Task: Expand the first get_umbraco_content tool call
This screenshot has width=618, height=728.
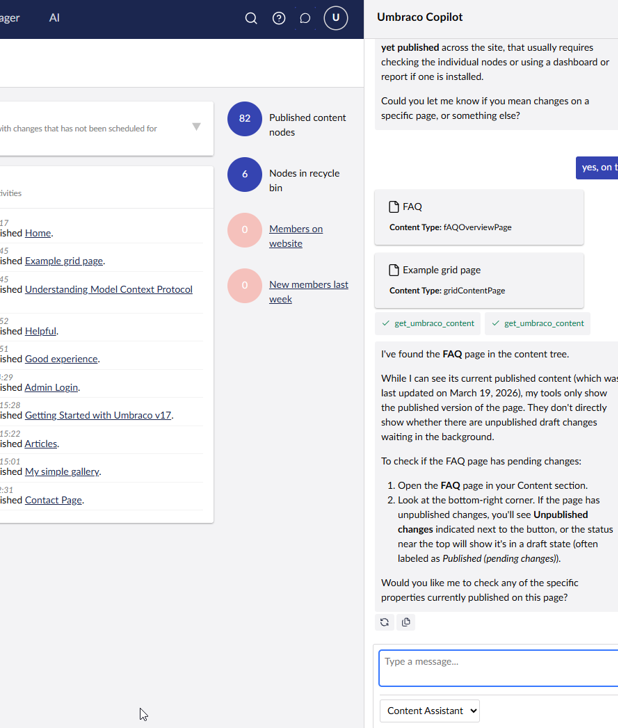Action: [428, 323]
